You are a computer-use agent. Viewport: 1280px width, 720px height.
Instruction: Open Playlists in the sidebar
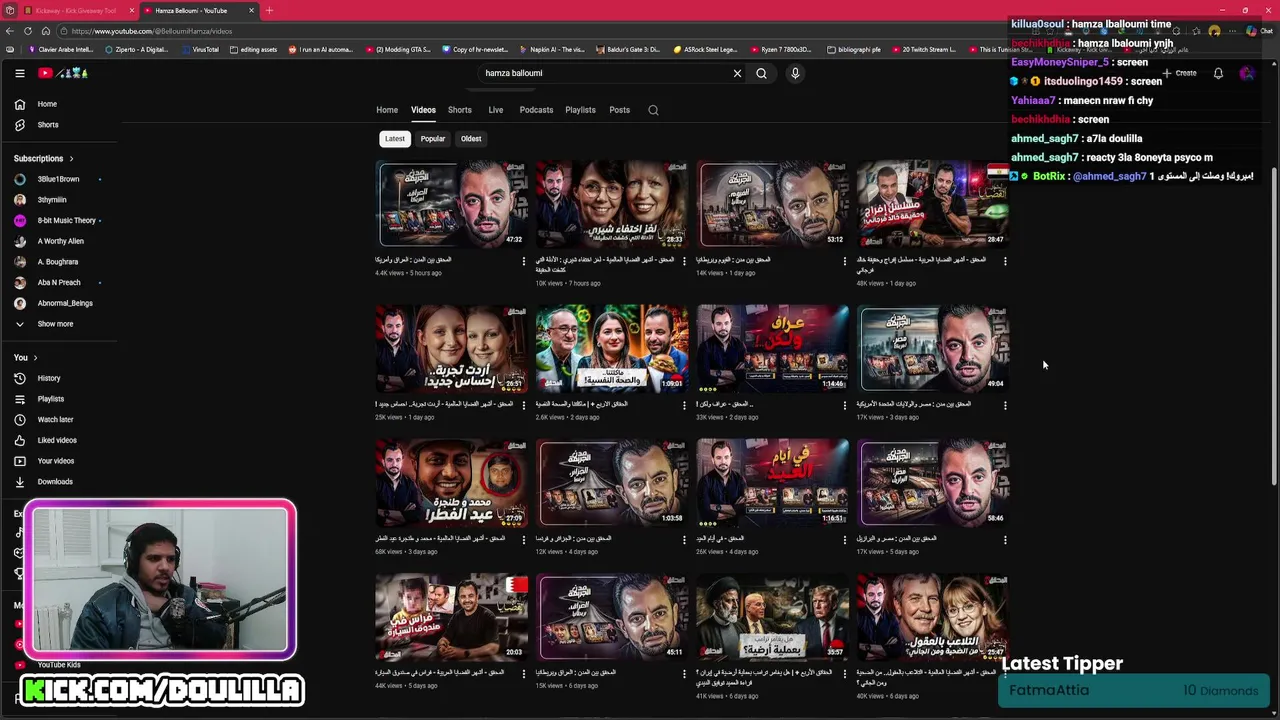50,399
